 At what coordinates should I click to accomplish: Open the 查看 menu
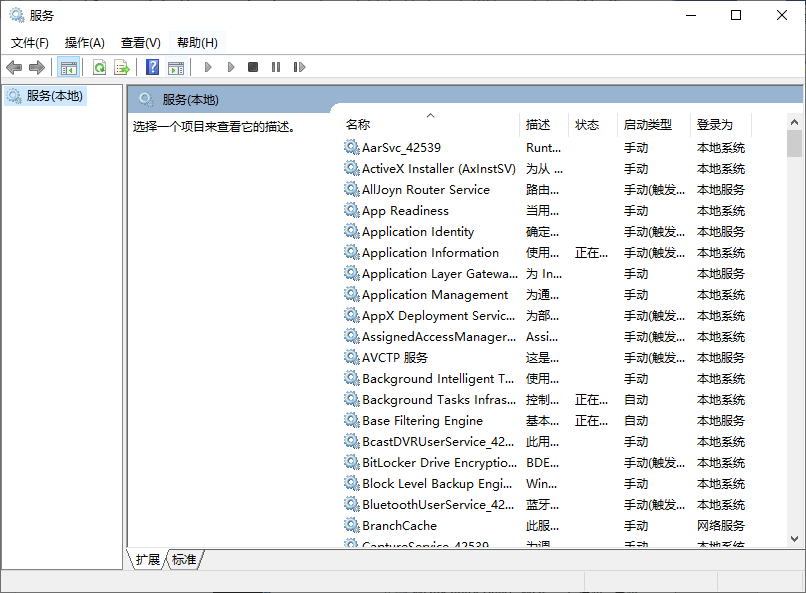[140, 43]
